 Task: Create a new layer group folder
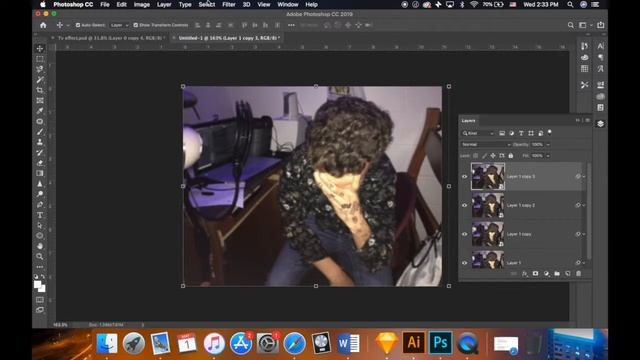click(557, 273)
